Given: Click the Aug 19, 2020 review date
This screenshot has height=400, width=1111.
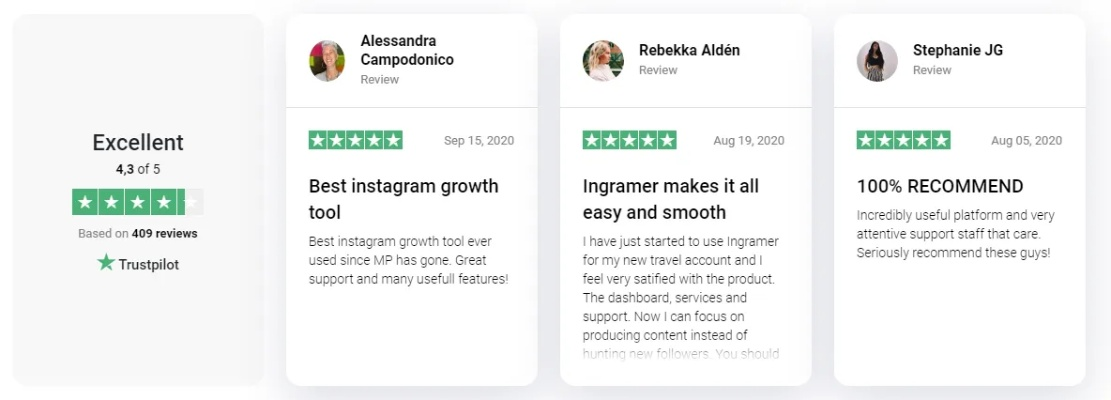Looking at the screenshot, I should pos(749,141).
